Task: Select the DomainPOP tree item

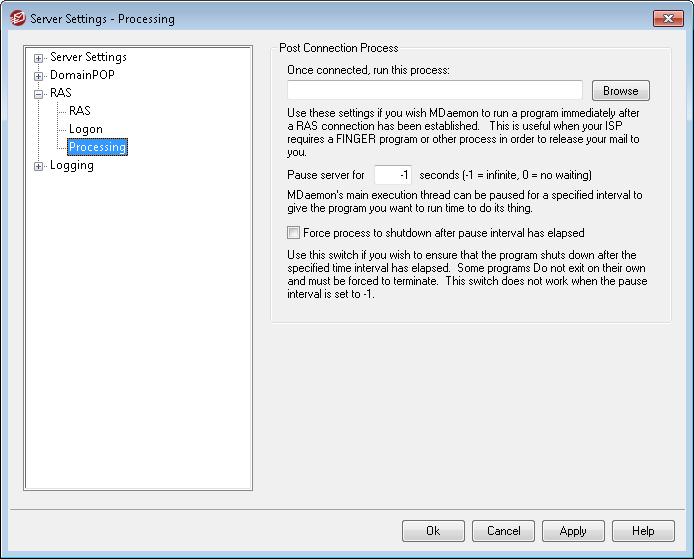Action: pyautogui.click(x=82, y=75)
